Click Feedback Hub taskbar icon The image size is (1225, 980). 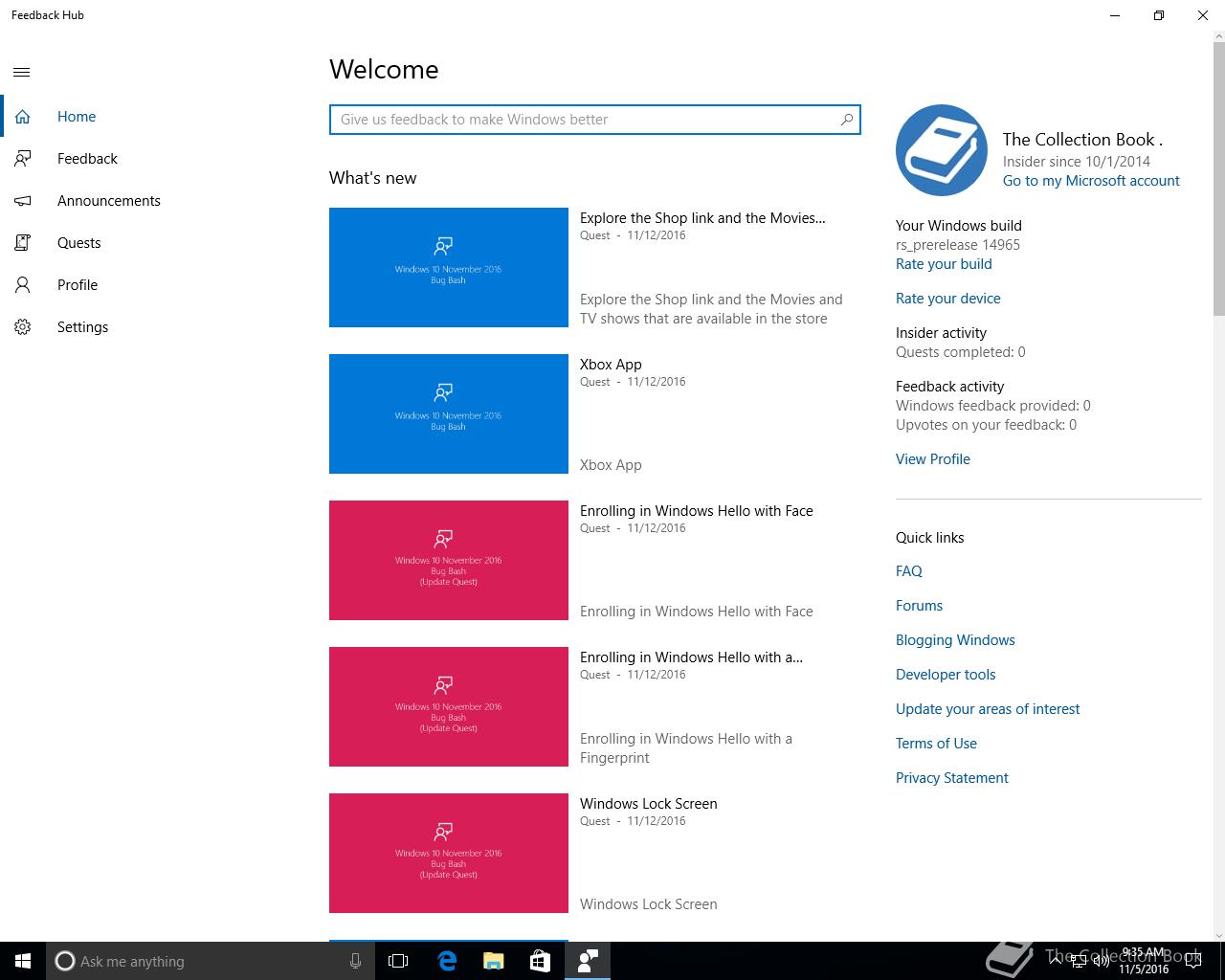point(587,961)
